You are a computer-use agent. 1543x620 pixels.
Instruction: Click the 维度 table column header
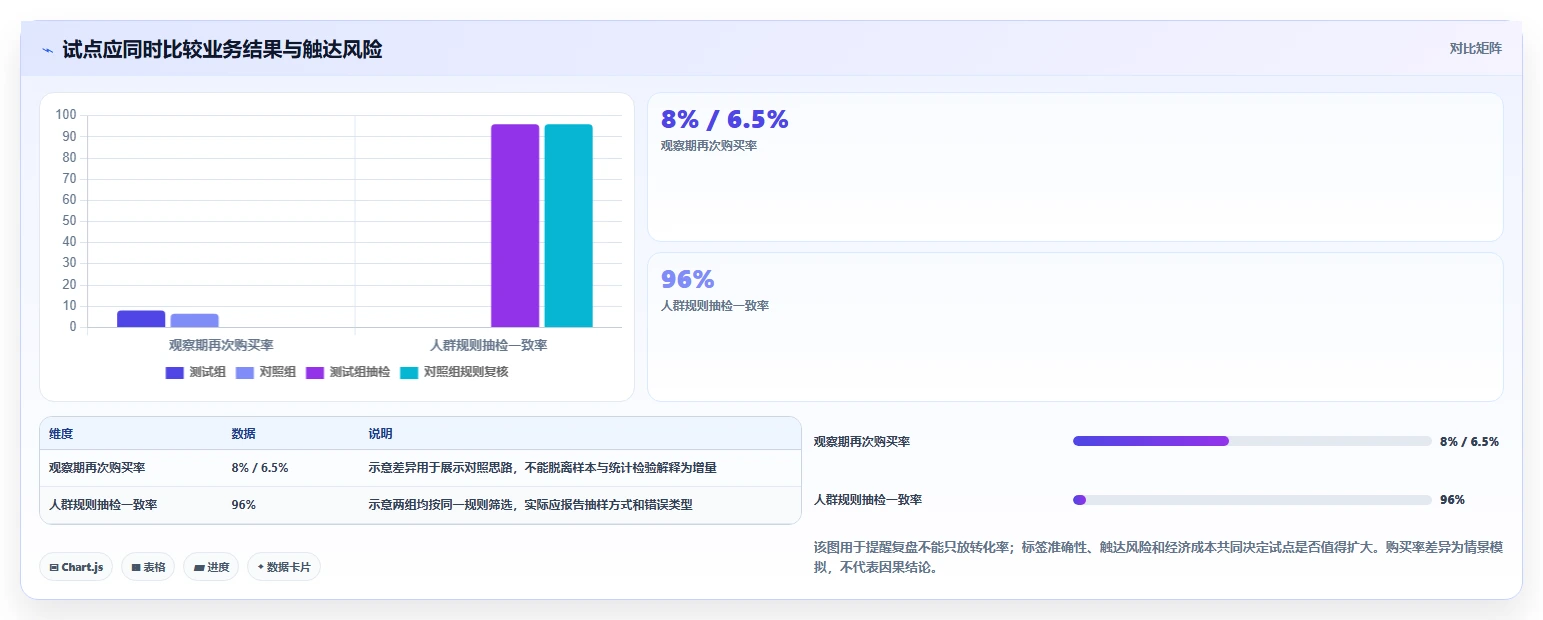61,434
